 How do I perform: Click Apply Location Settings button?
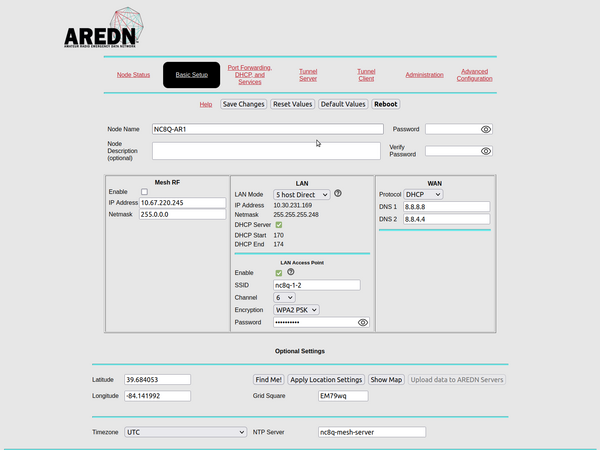coord(326,380)
